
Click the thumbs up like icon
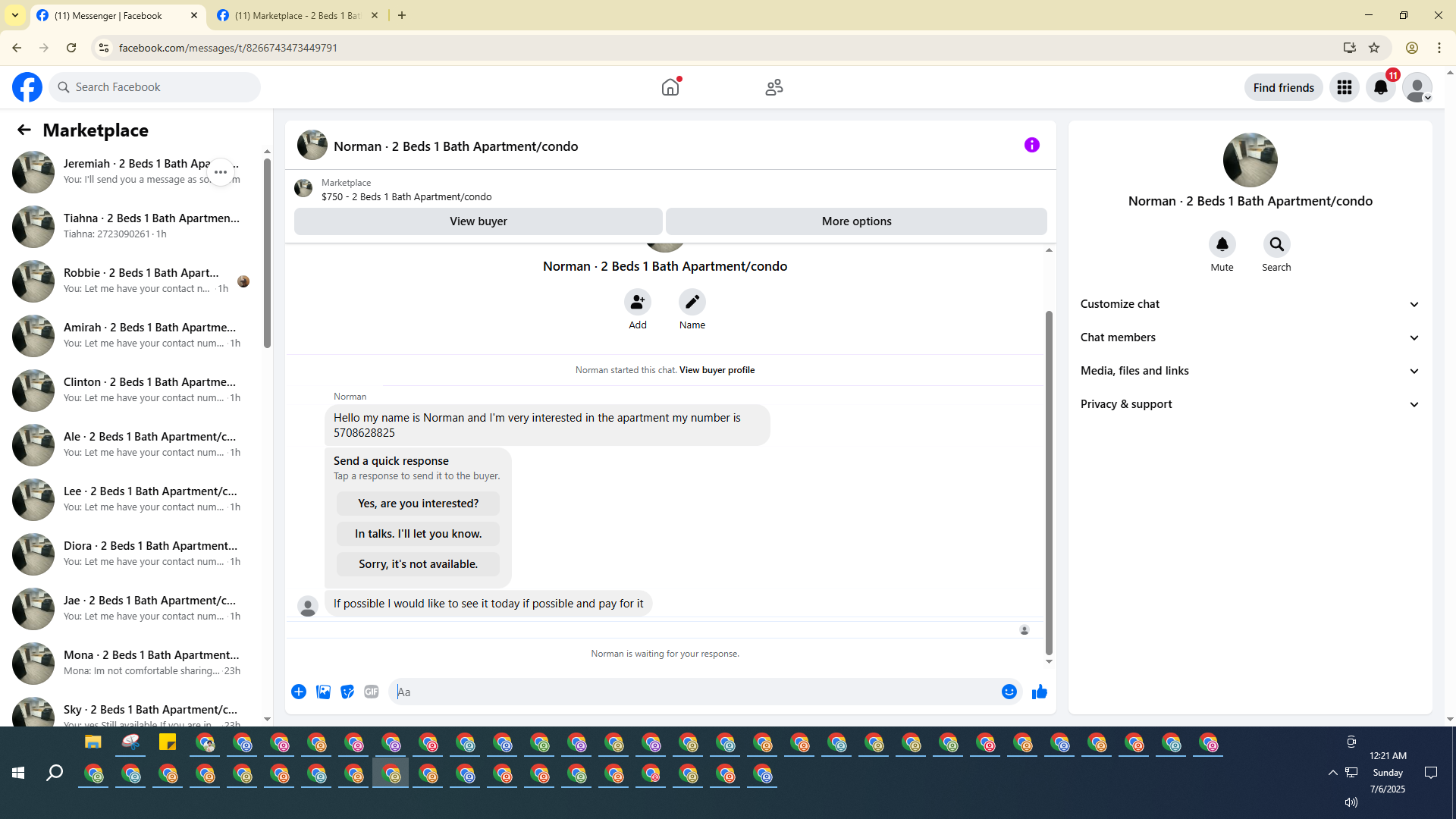[x=1039, y=692]
